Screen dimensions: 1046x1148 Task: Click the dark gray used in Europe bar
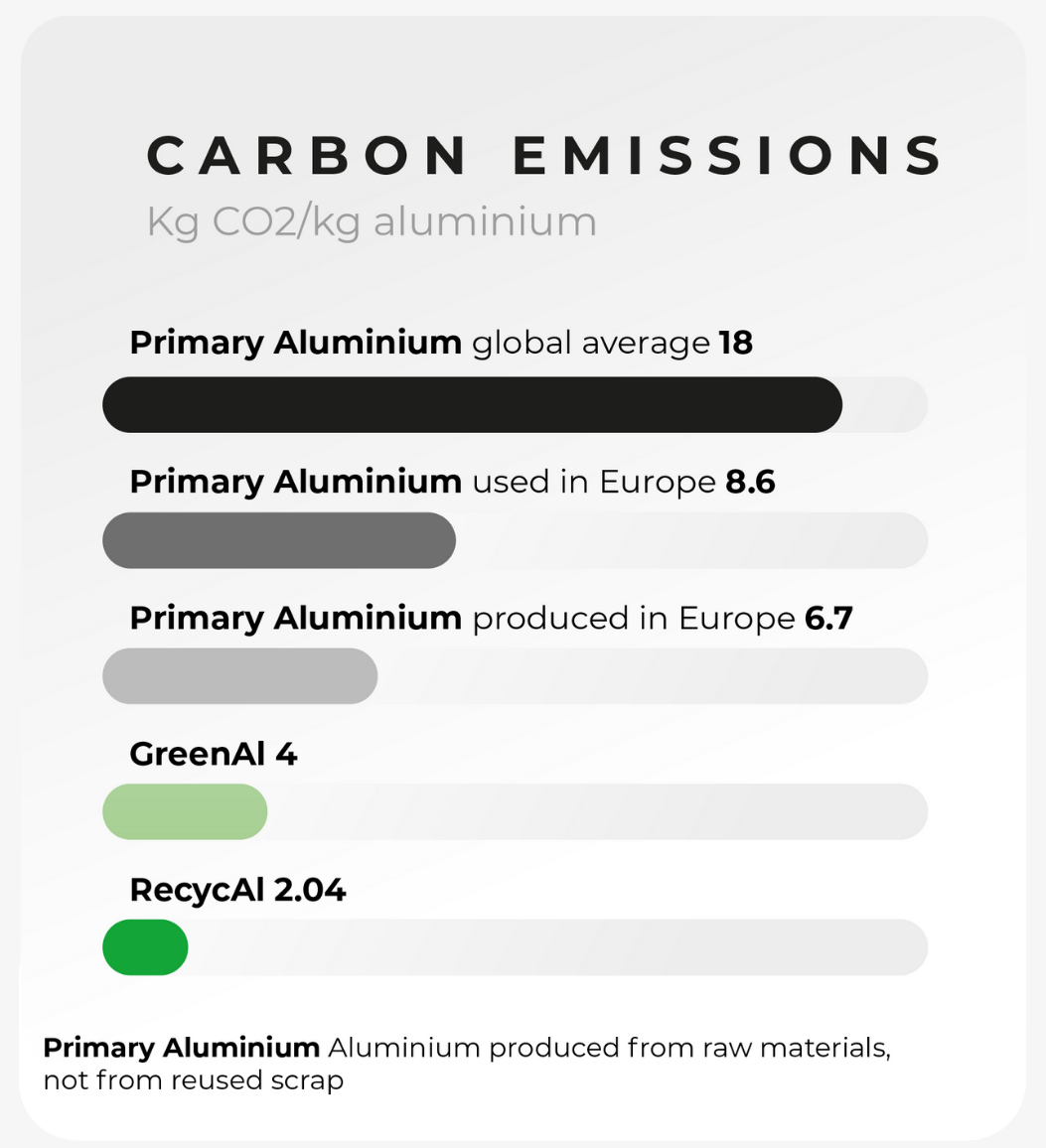(x=279, y=540)
